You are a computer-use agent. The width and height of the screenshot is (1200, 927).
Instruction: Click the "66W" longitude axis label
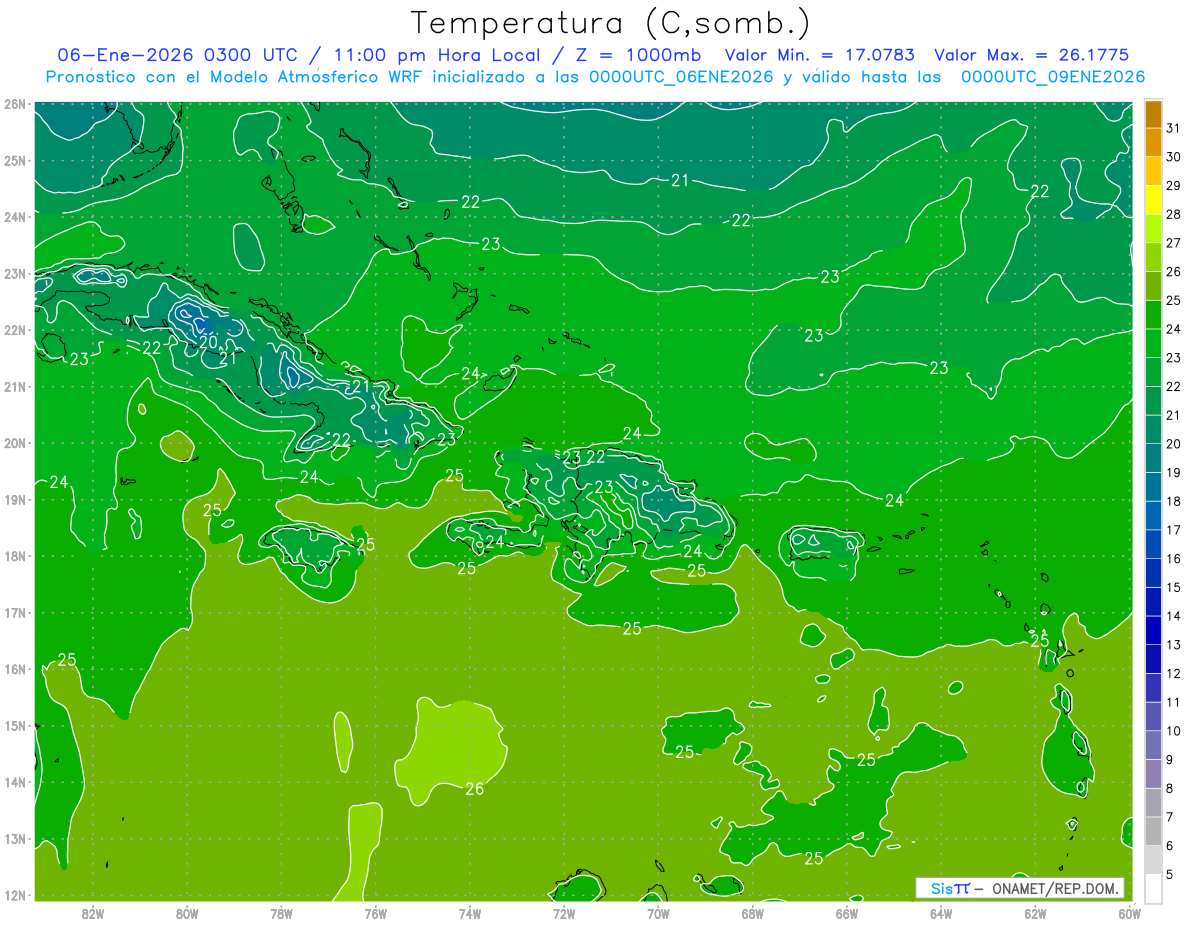846,912
